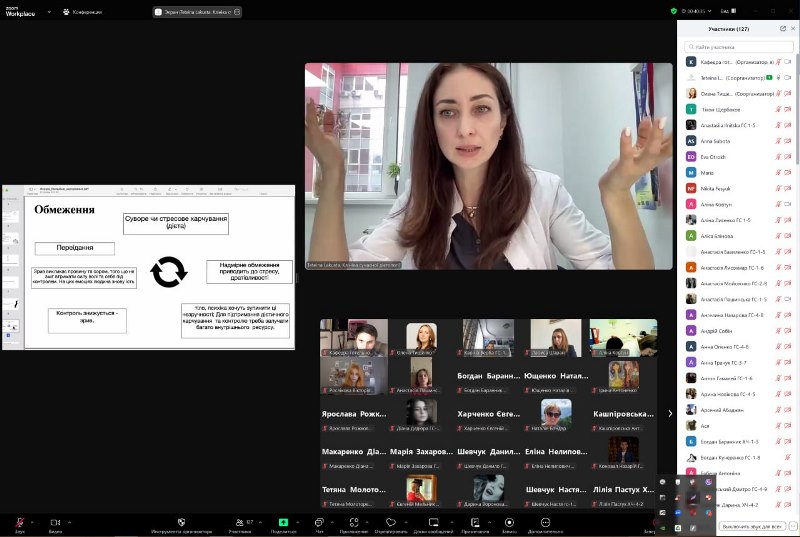Expand options arrow next to Участники
Viewport: 800px width, 537px height.
(260, 522)
